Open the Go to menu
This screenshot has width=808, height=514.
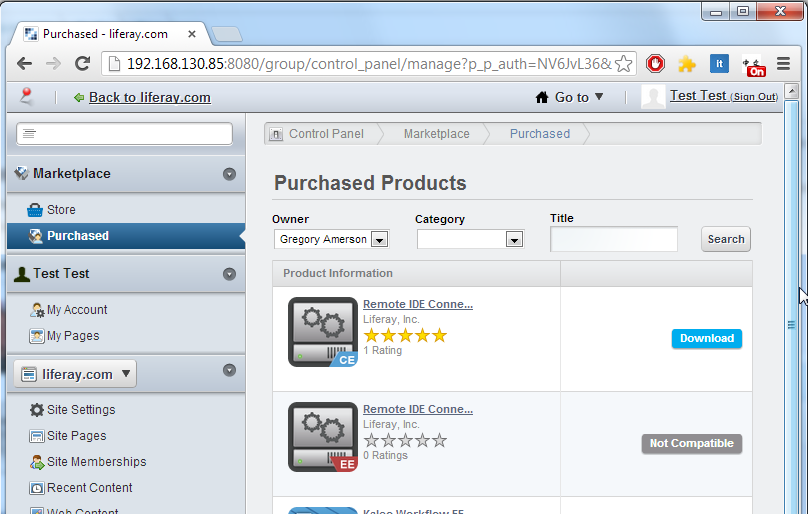click(570, 97)
